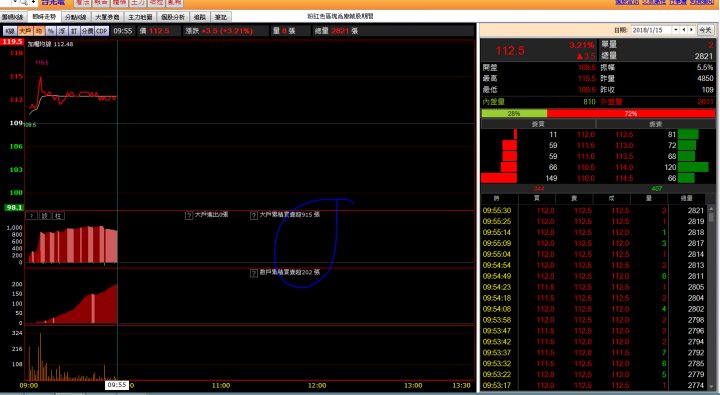Open the date picker dropdown arrow
This screenshot has width=720, height=395.
point(676,30)
